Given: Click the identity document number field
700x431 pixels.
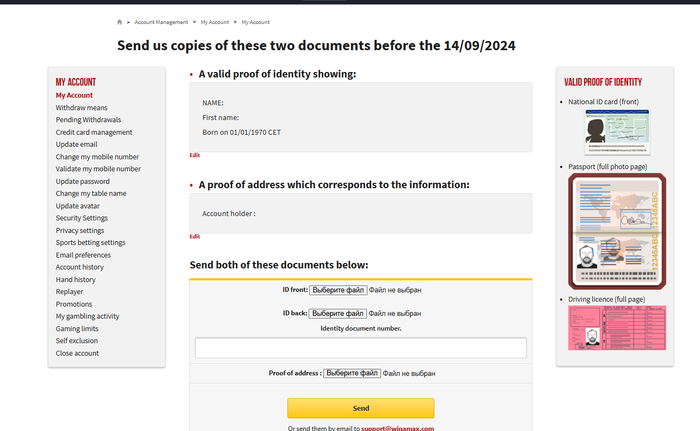Looking at the screenshot, I should tap(360, 348).
